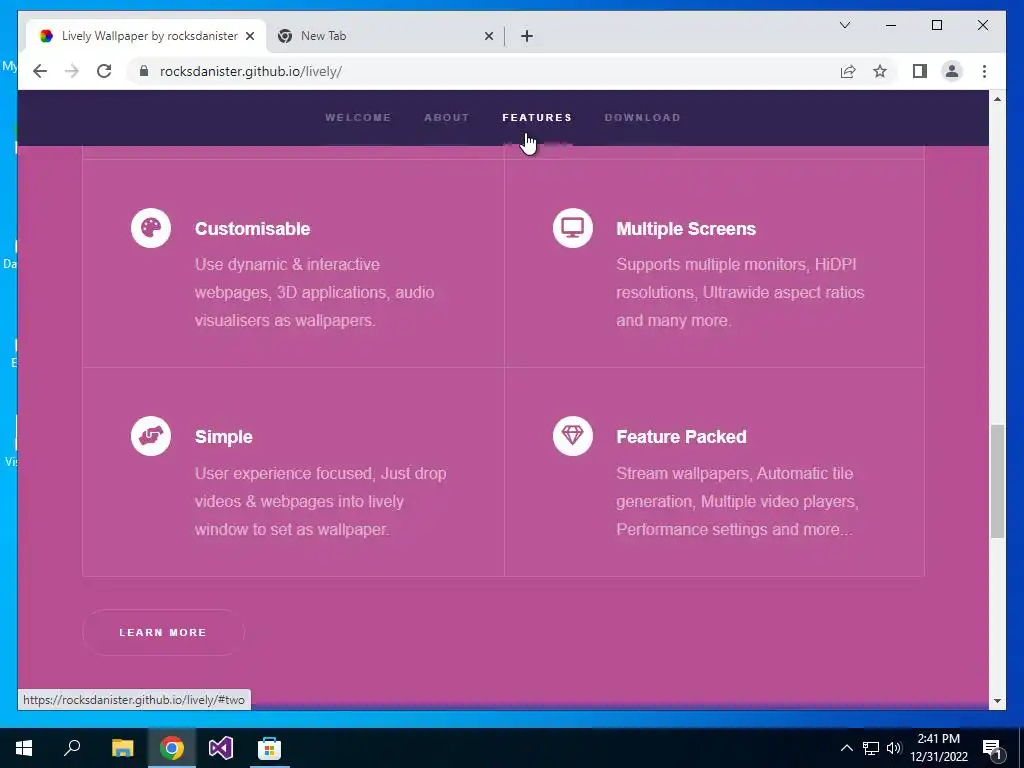Click the network tray icon

[x=871, y=748]
